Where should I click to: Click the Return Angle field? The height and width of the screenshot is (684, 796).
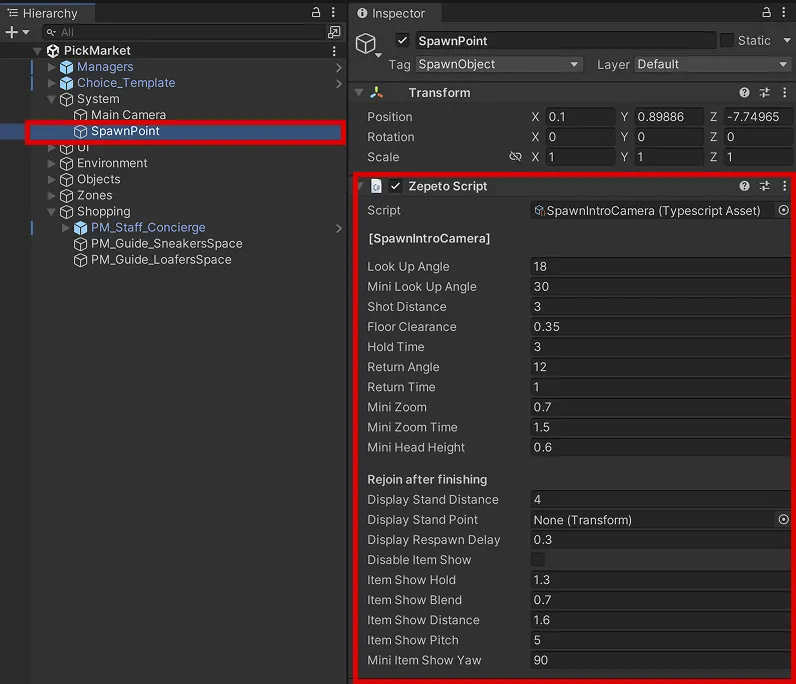660,367
